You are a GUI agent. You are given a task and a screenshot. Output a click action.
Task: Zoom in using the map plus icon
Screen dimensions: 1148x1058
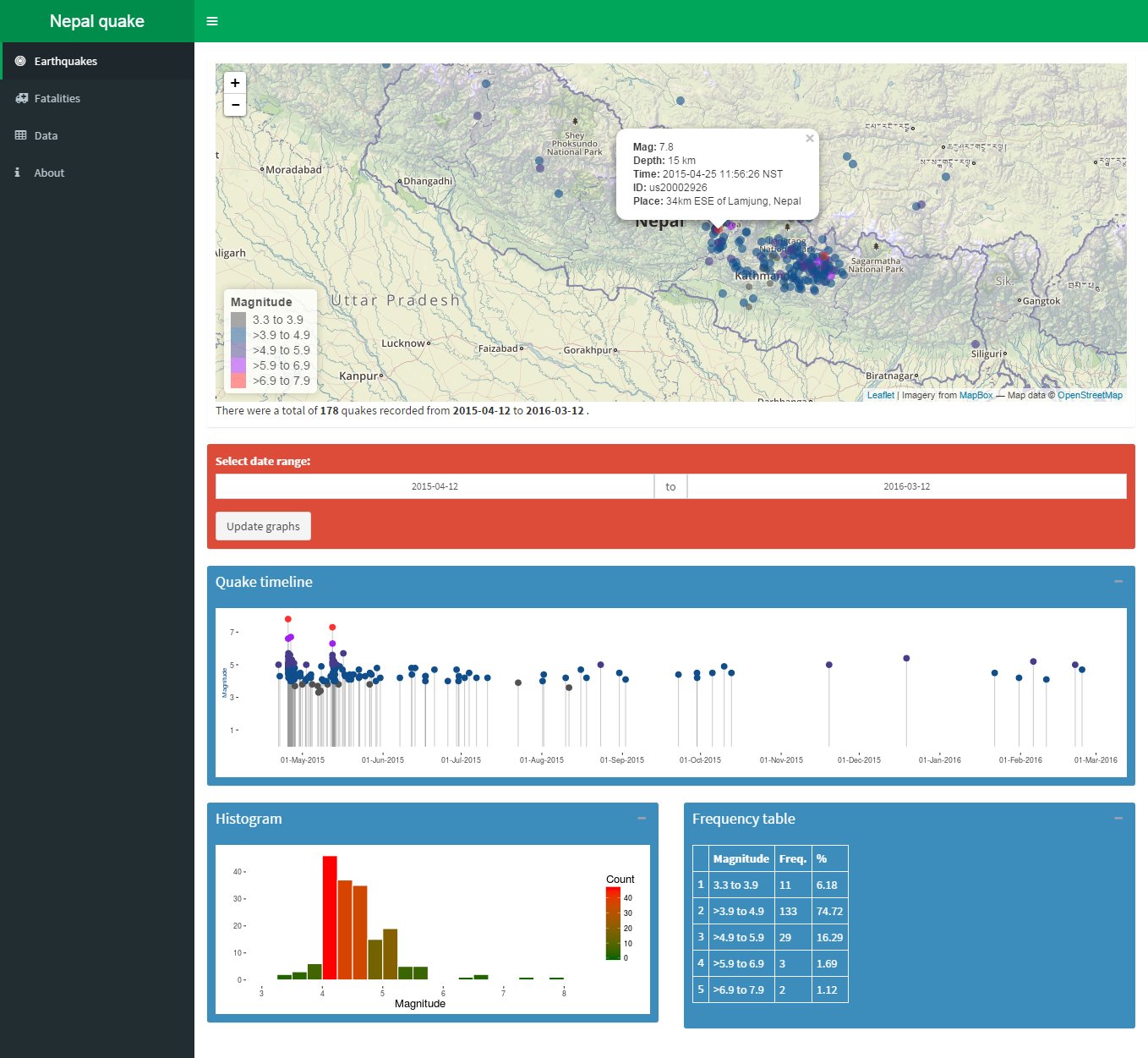234,83
